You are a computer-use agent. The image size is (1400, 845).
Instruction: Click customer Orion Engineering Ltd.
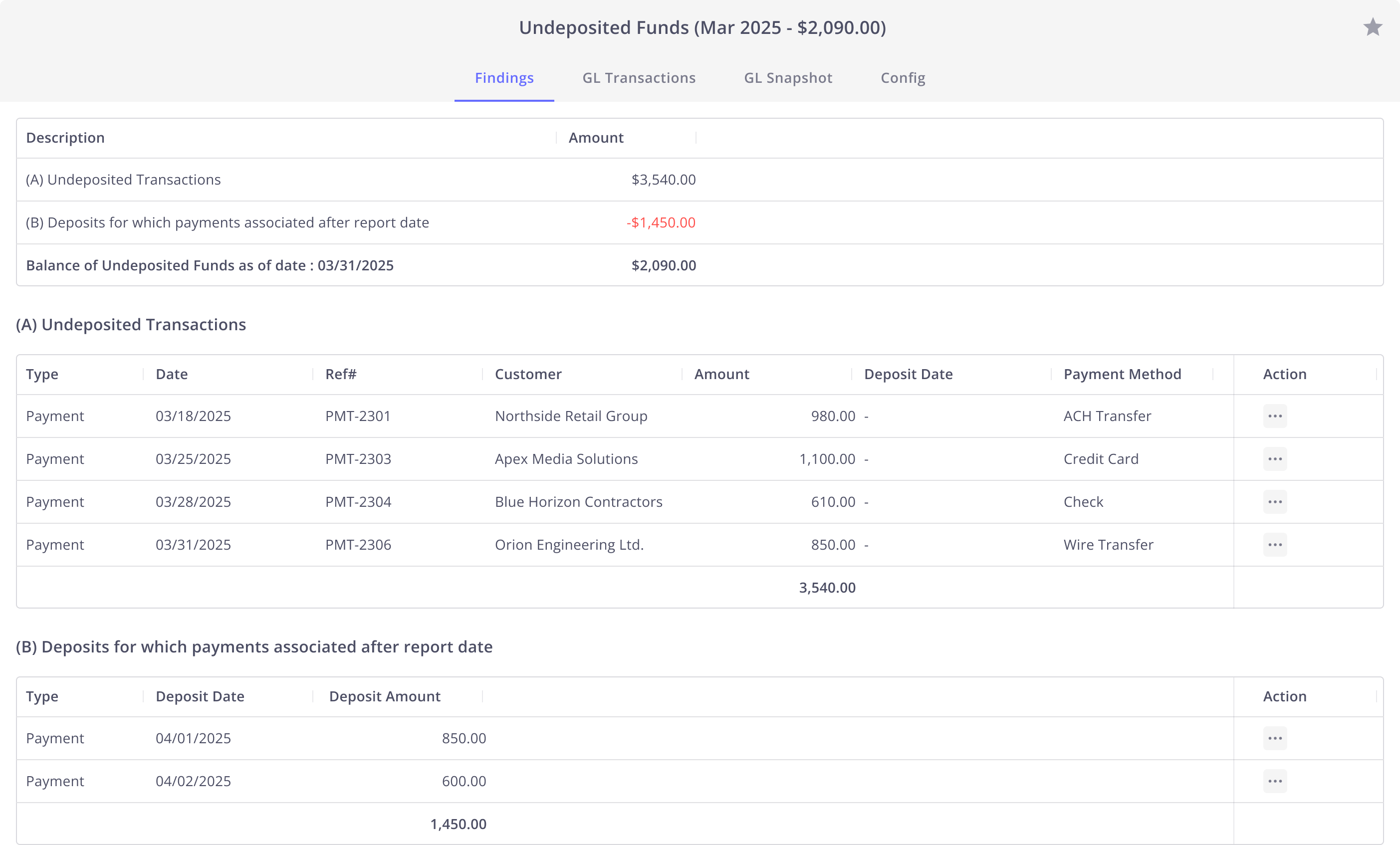pyautogui.click(x=569, y=545)
